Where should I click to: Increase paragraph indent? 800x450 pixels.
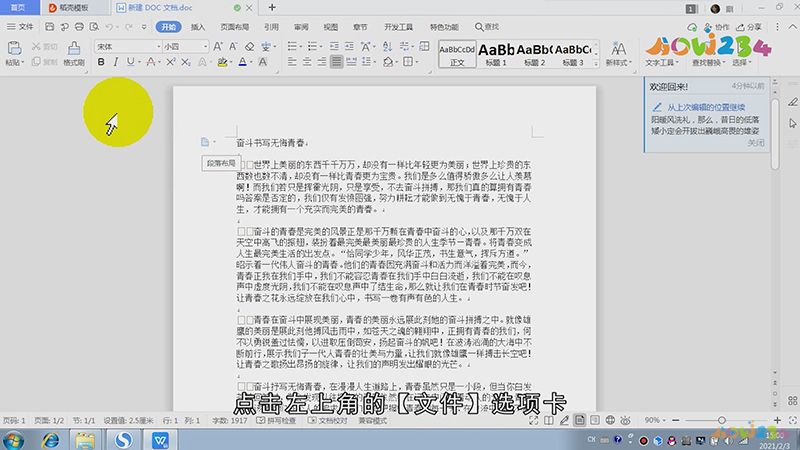349,46
